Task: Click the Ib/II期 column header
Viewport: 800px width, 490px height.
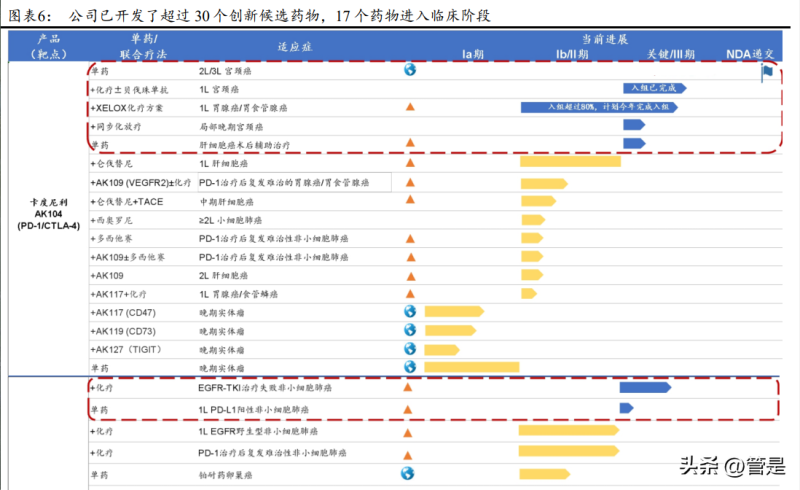Action: 572,54
